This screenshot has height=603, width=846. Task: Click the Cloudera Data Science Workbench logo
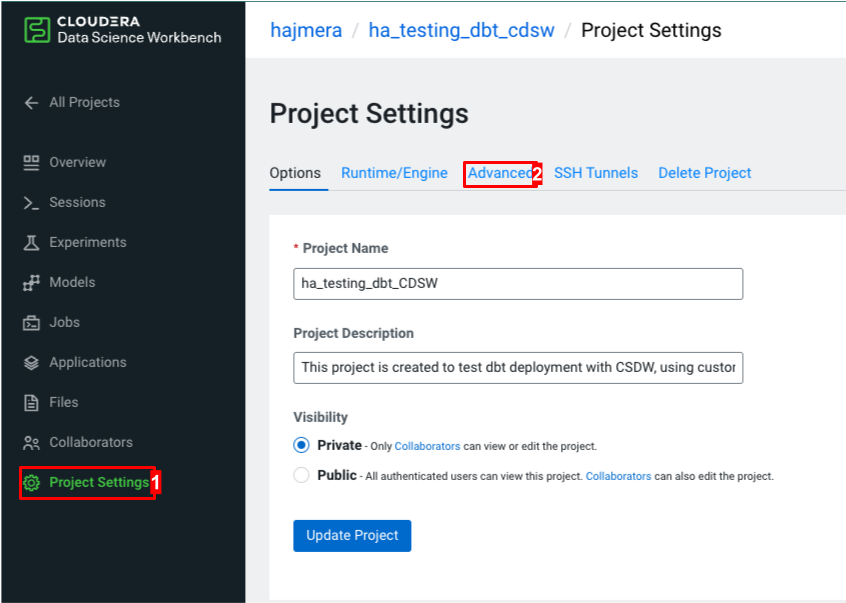pos(112,27)
